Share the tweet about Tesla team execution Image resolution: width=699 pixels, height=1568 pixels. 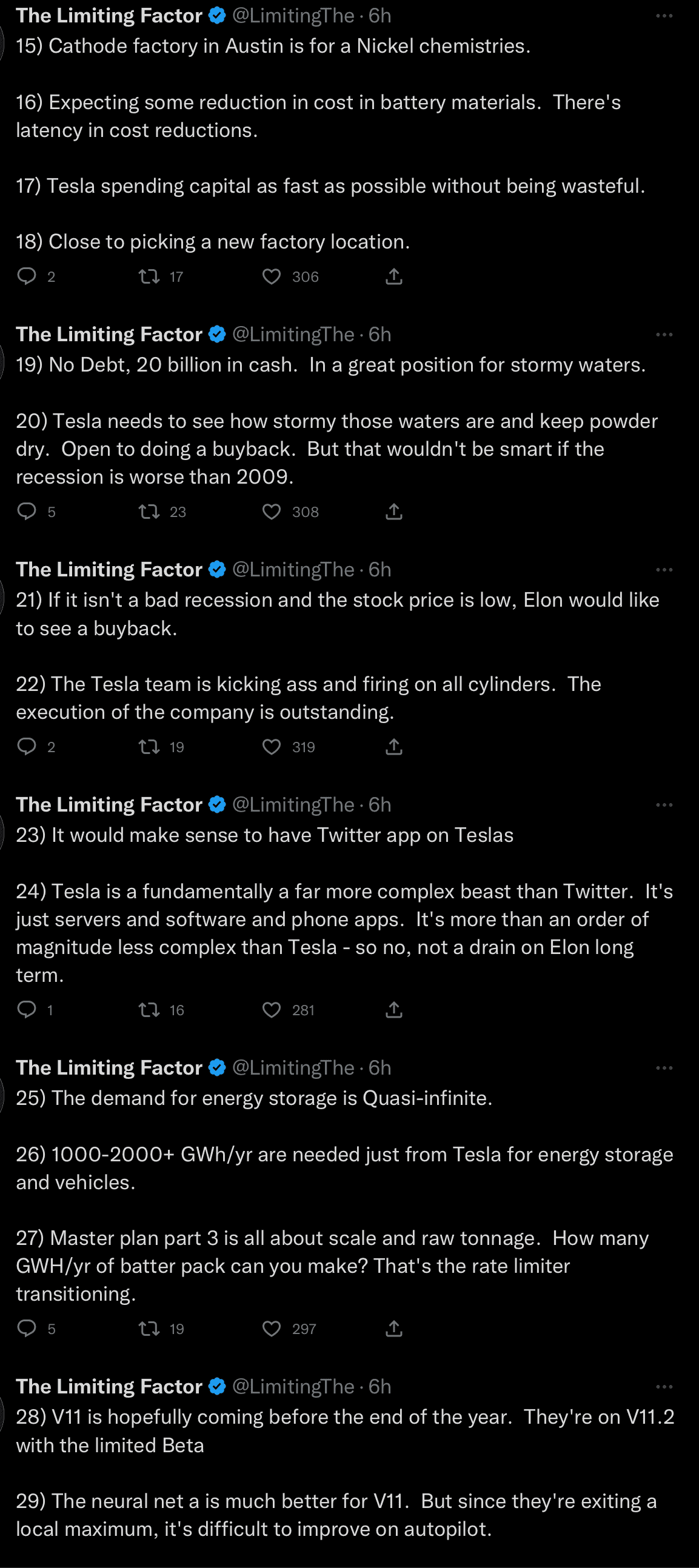[394, 747]
